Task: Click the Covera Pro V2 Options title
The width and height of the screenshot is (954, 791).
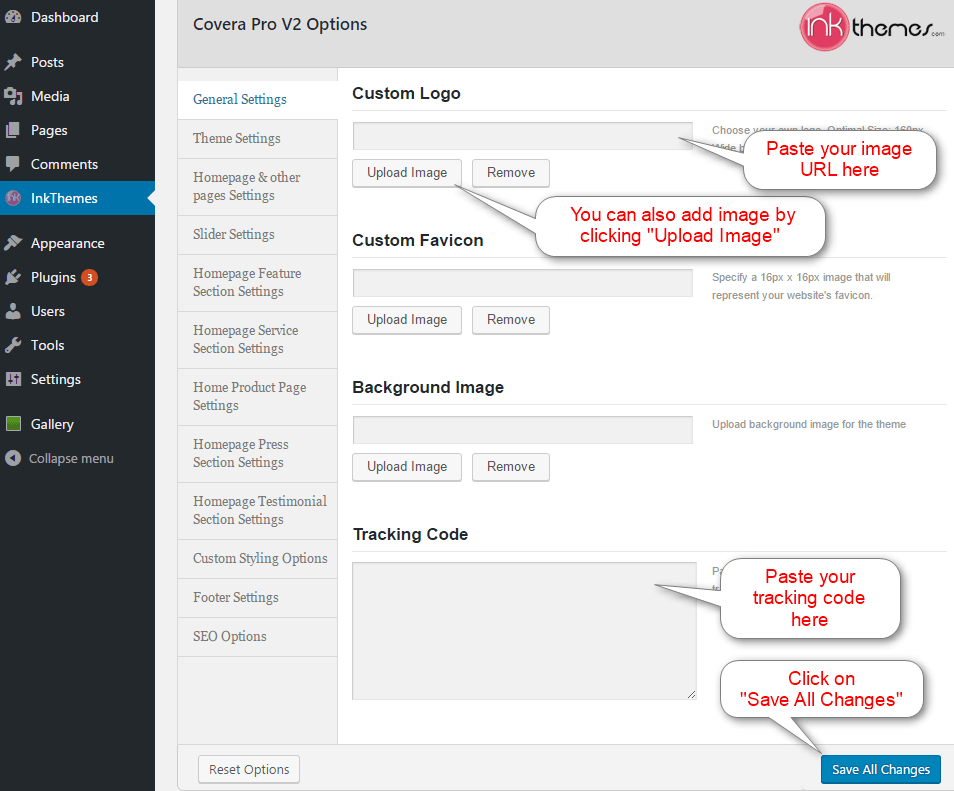Action: pyautogui.click(x=280, y=24)
